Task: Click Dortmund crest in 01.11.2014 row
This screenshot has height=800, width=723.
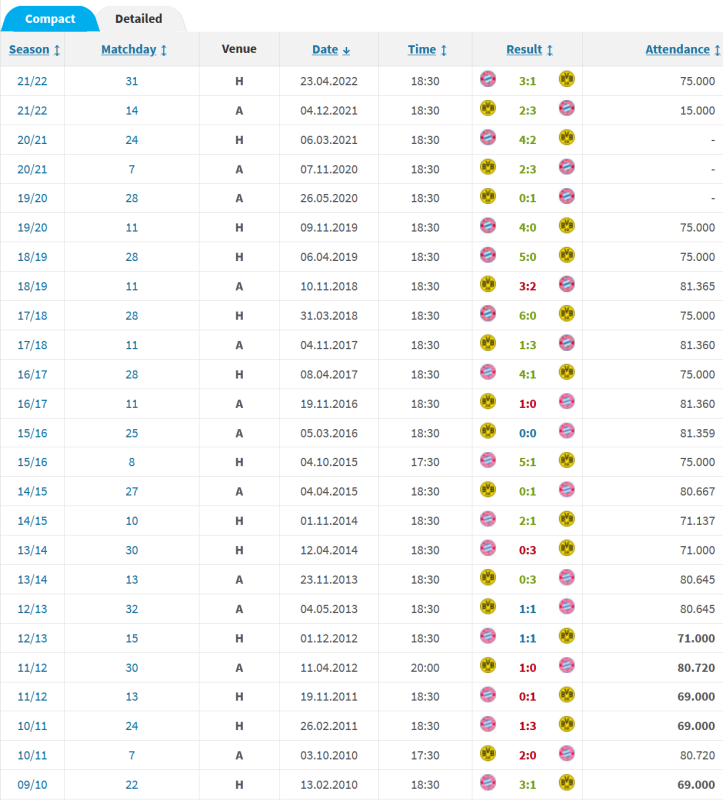Action: pyautogui.click(x=567, y=519)
